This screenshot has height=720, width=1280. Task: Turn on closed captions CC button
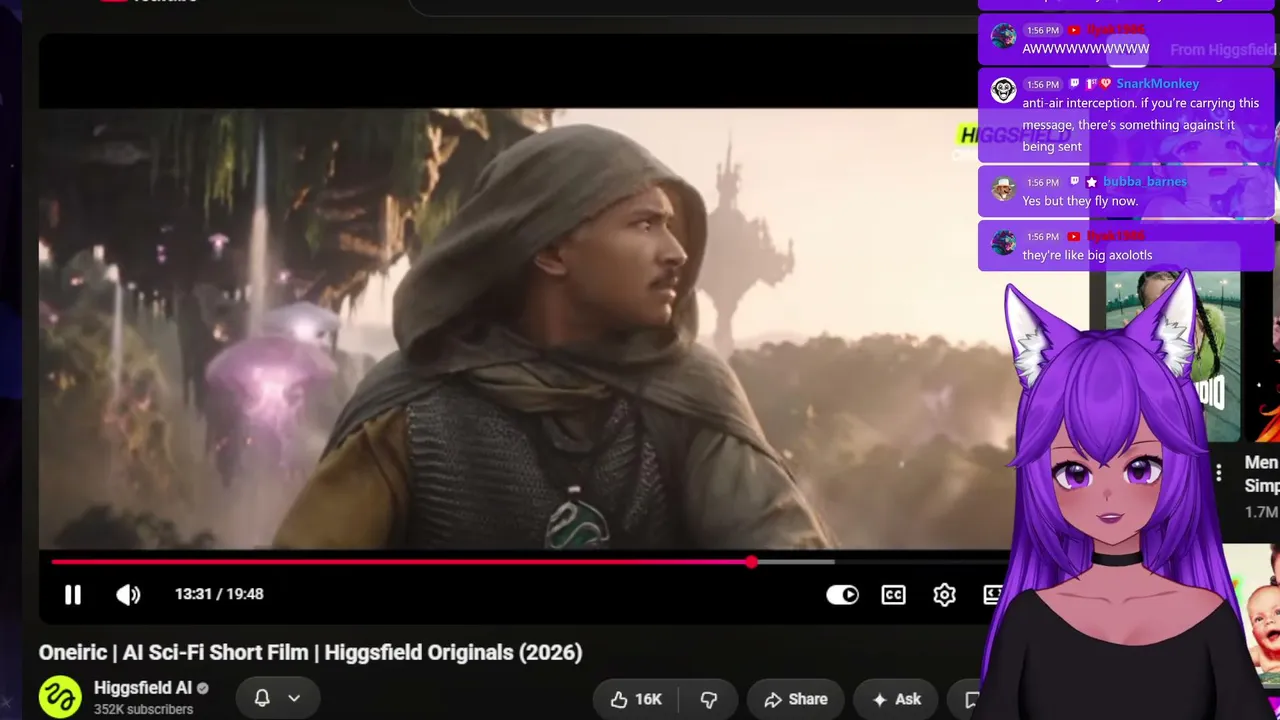click(x=893, y=595)
